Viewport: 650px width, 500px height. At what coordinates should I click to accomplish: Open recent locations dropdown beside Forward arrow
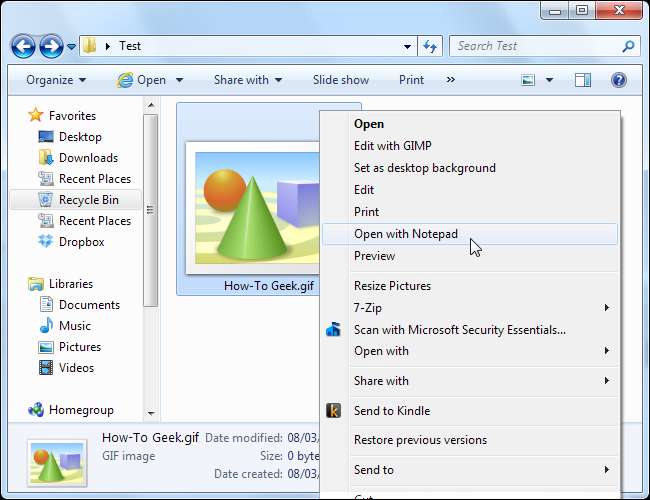[x=71, y=46]
